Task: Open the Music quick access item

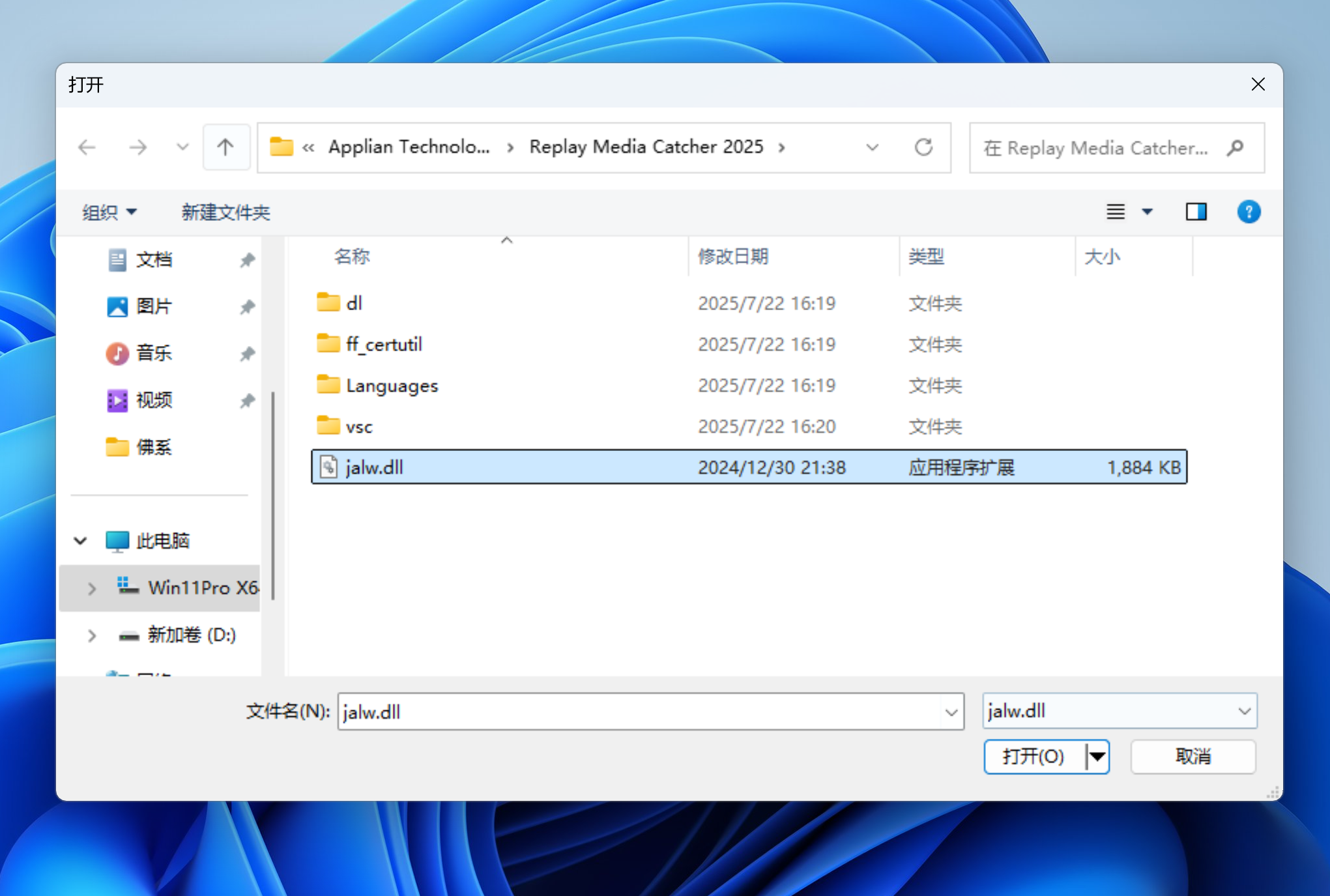Action: click(x=154, y=353)
